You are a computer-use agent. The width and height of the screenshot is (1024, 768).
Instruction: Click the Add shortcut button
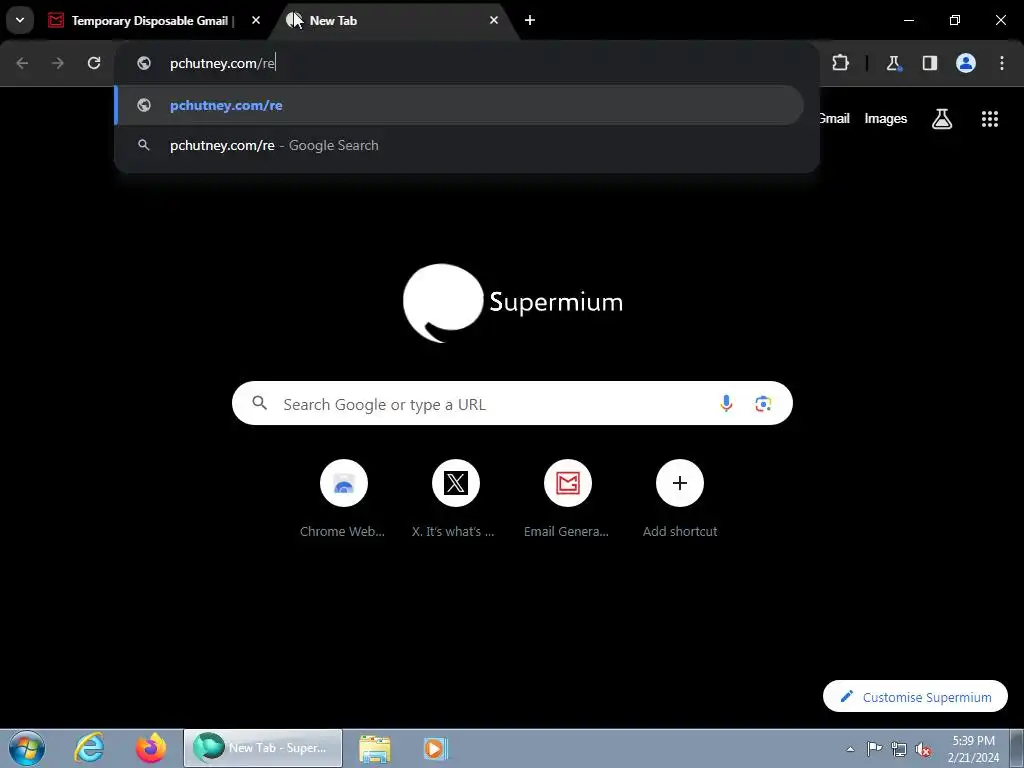point(680,500)
